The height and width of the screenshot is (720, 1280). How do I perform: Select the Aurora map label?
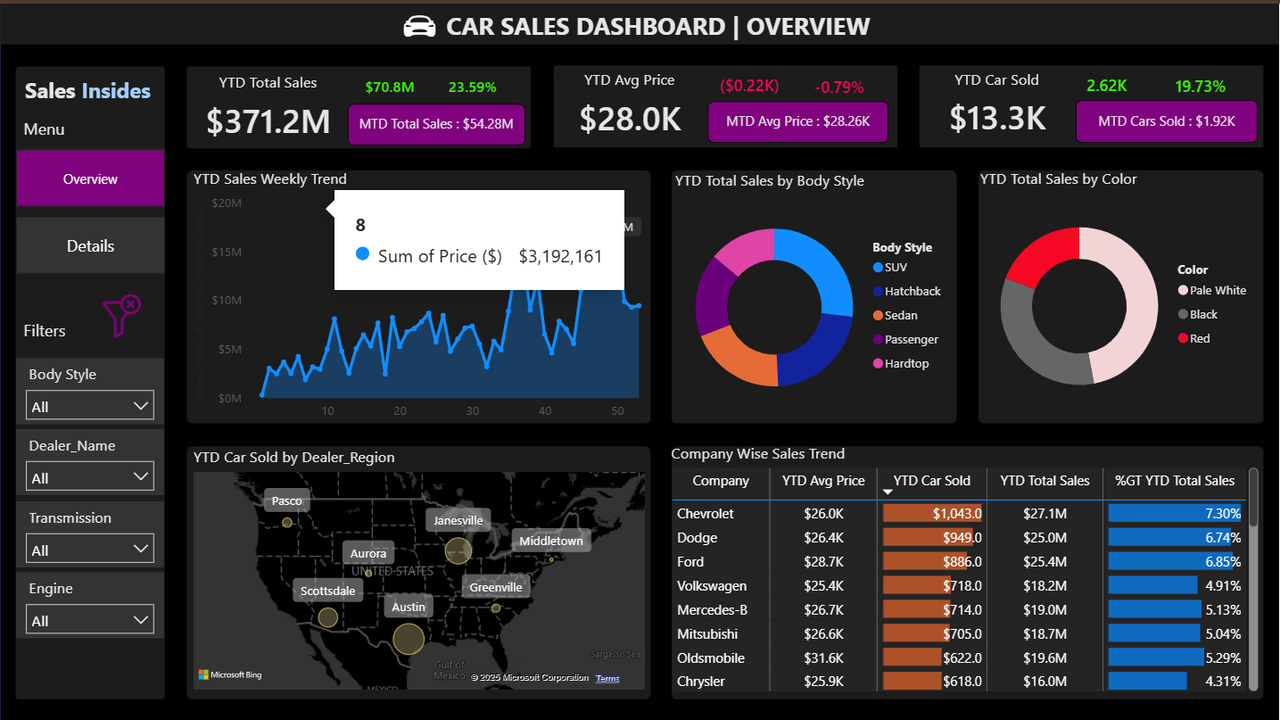pos(368,553)
